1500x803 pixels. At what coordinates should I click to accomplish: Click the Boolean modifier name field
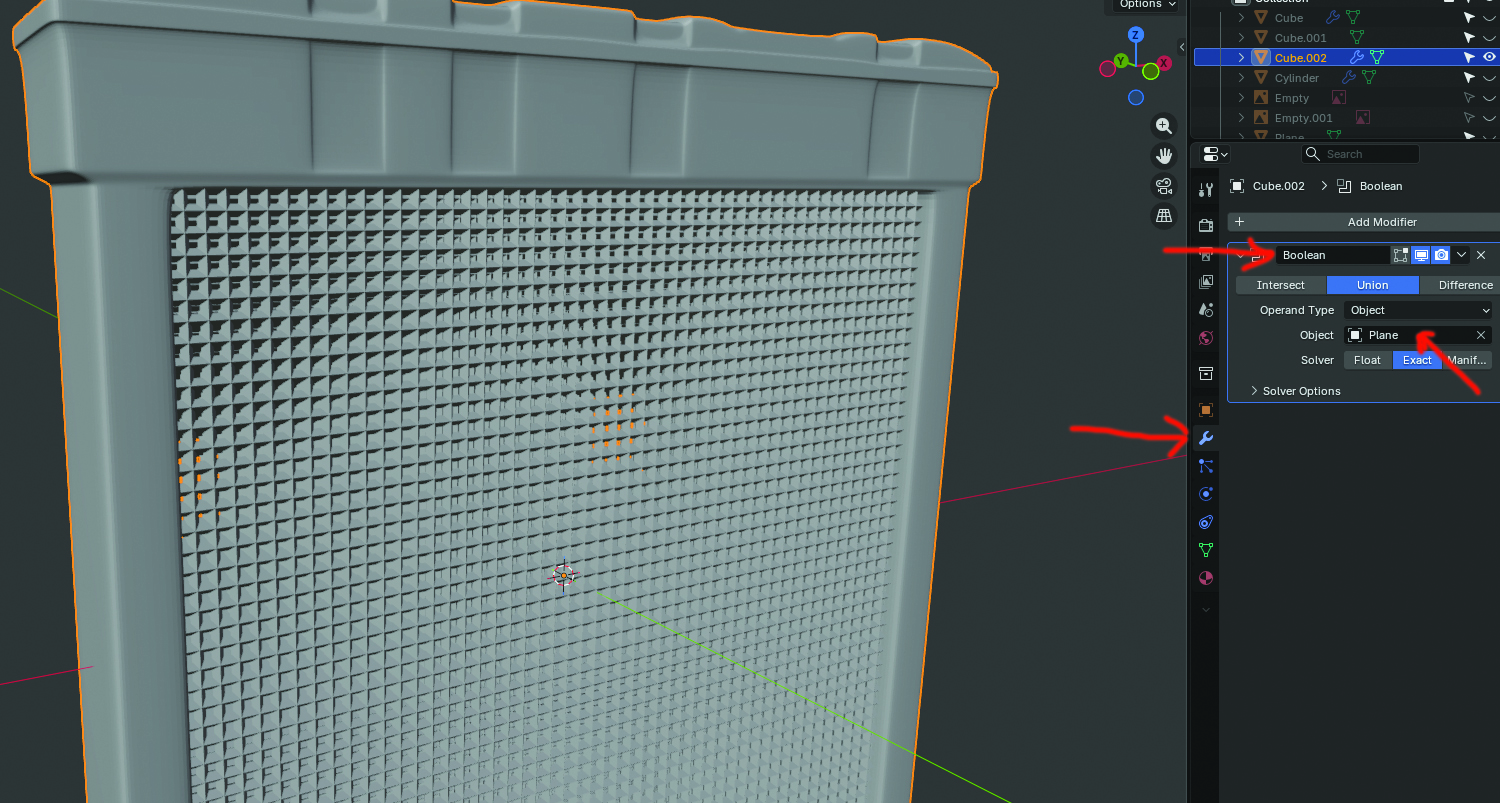pyautogui.click(x=1333, y=255)
